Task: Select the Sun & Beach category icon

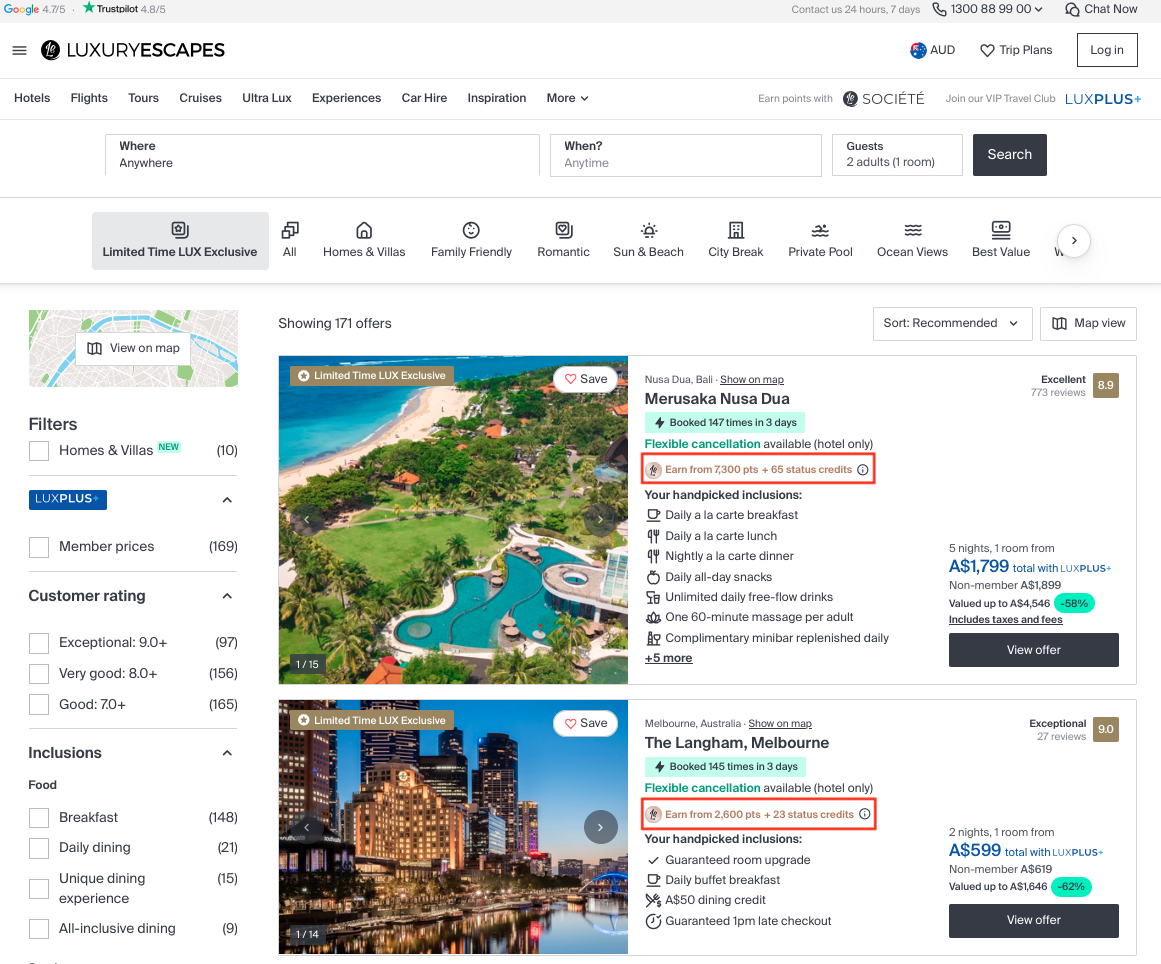Action: (649, 230)
